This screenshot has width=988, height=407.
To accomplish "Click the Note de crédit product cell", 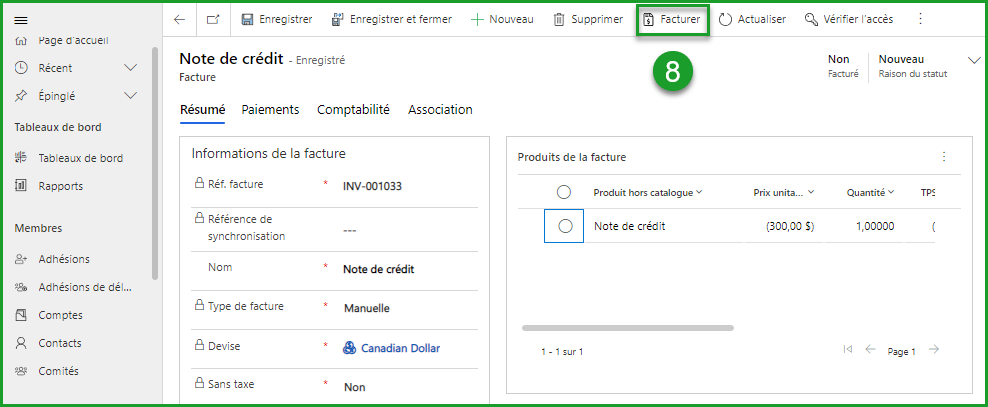I will tap(629, 226).
